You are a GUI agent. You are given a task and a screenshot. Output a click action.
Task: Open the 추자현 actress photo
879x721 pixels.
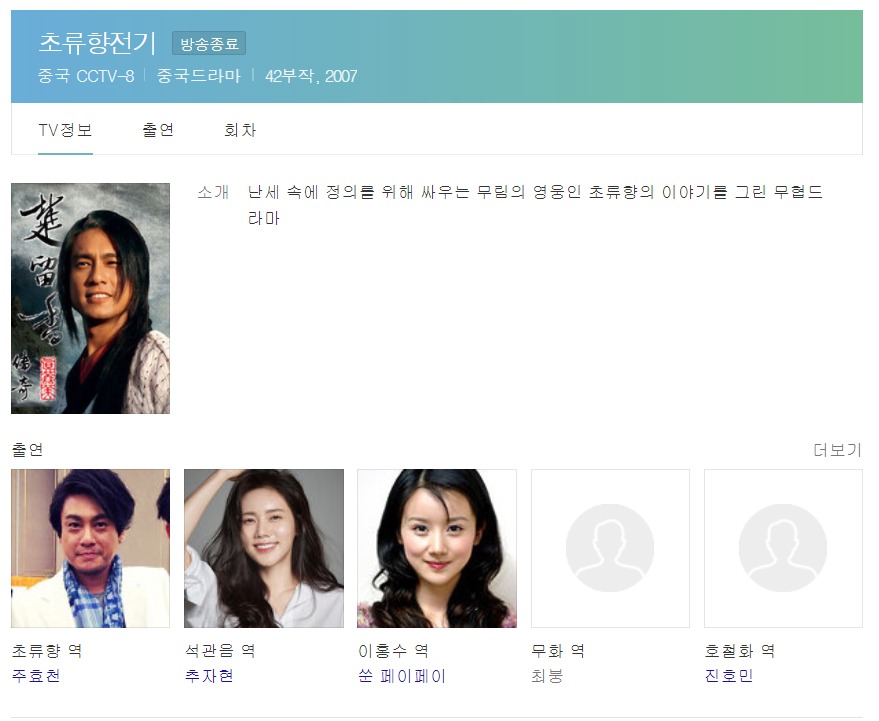264,548
